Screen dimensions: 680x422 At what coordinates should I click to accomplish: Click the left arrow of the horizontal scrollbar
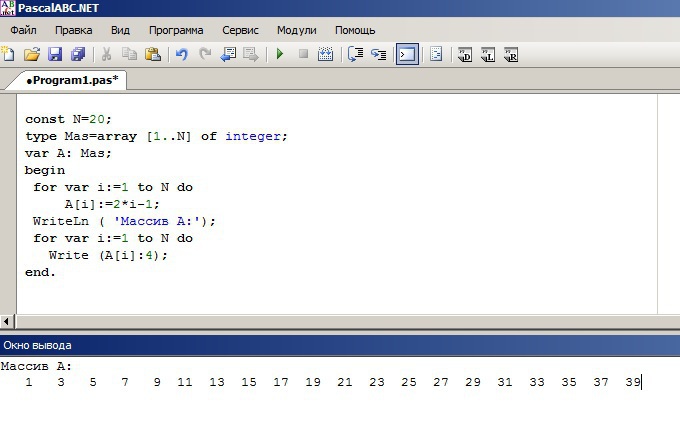pos(6,322)
